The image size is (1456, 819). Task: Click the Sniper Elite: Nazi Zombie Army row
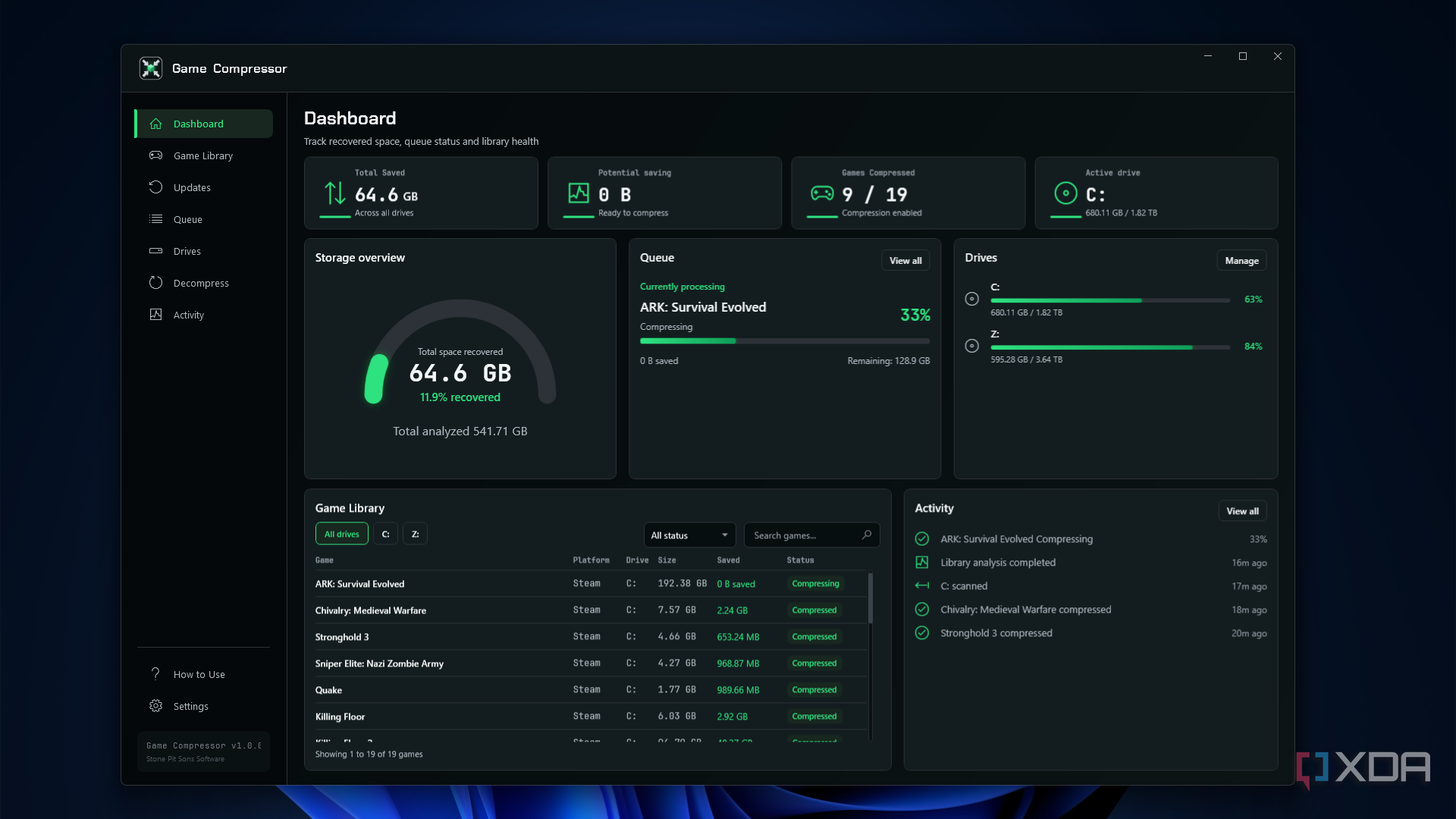pos(591,664)
